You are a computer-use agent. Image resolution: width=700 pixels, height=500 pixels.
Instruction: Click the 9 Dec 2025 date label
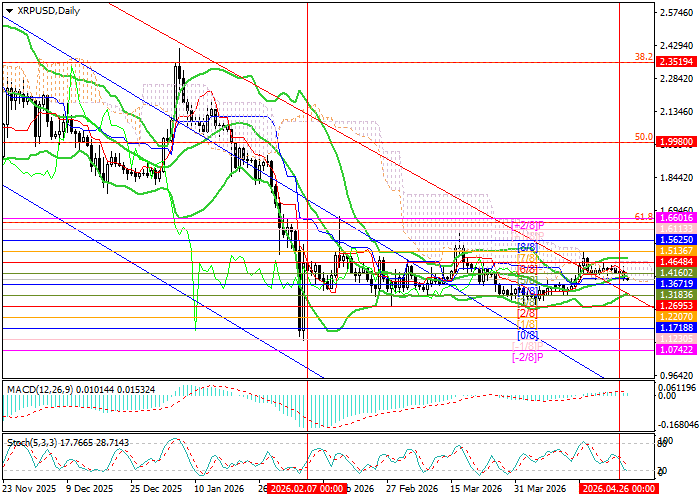(89, 488)
